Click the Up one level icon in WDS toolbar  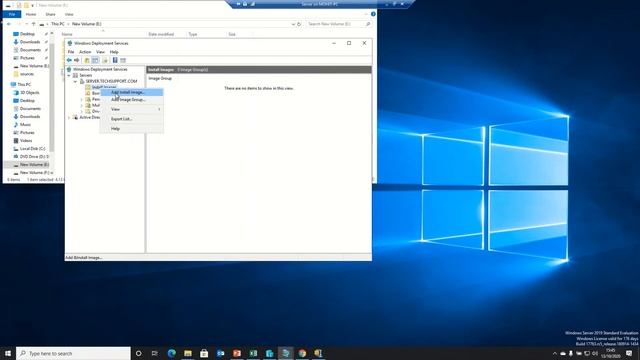(87, 60)
